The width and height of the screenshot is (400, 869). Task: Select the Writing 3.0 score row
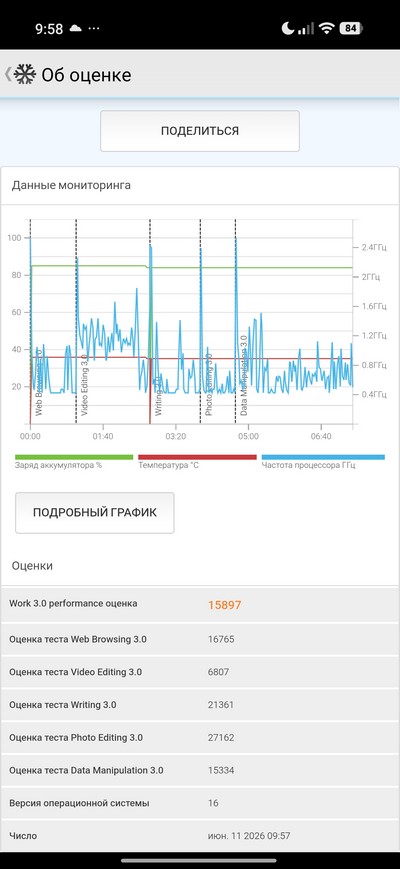(199, 705)
